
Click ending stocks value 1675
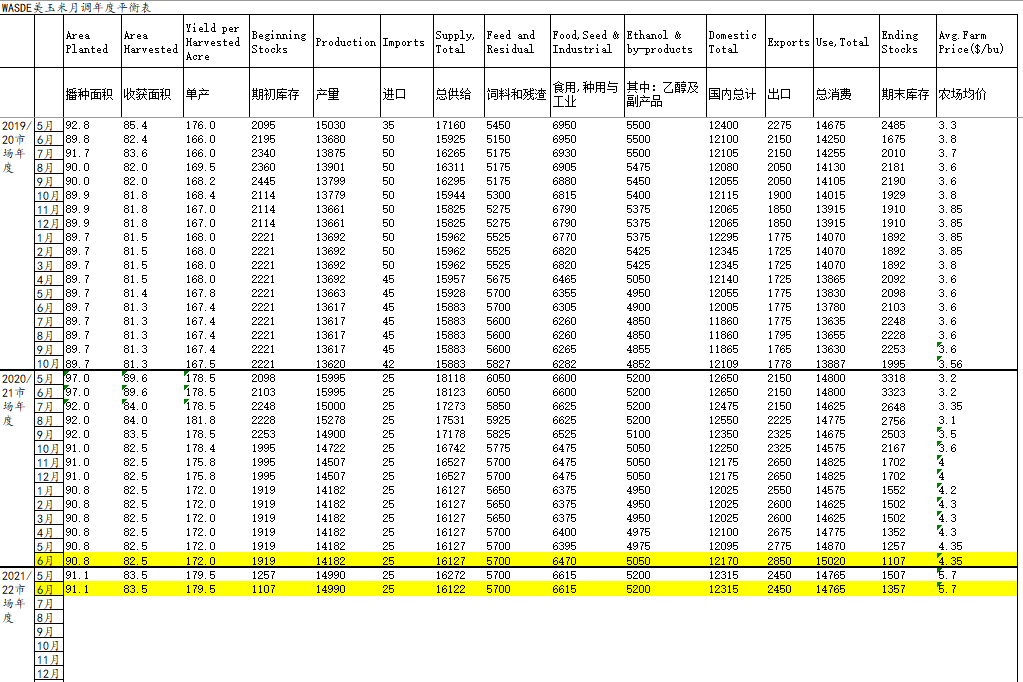(x=893, y=139)
